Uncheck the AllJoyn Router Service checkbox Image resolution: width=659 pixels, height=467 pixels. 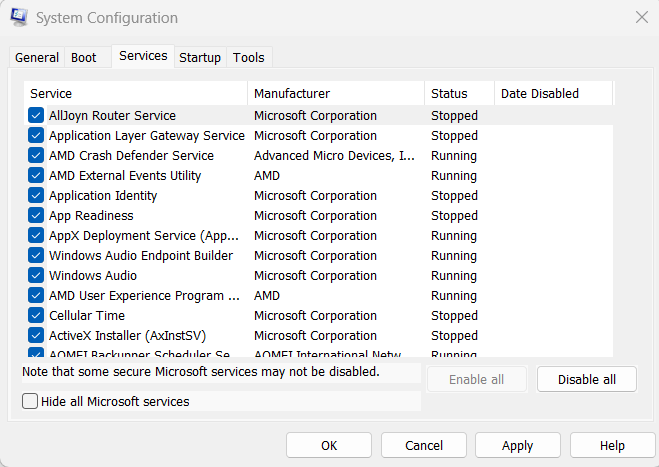tap(36, 116)
